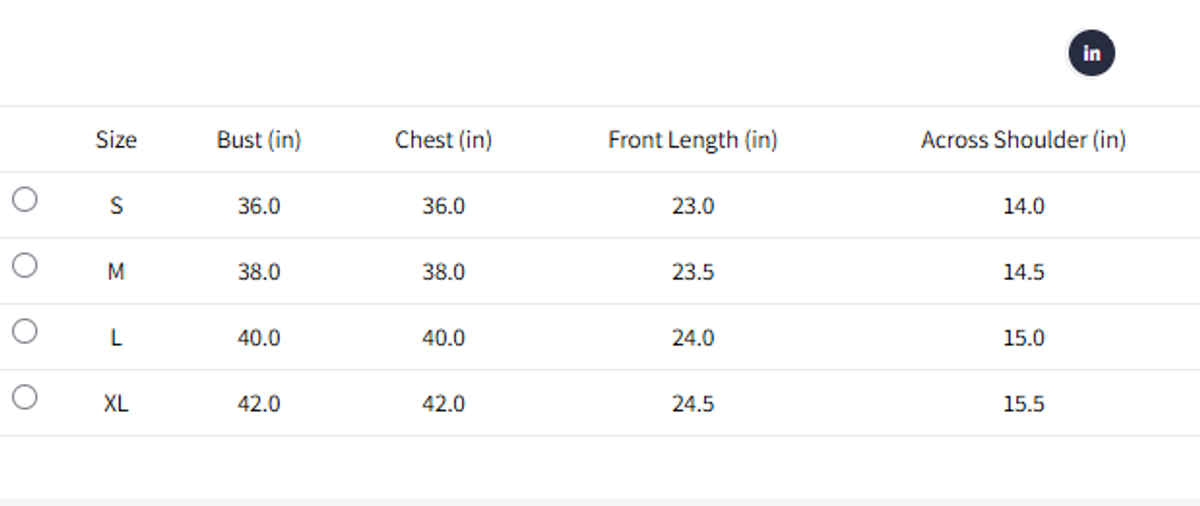Click the 15.0 across shoulder value

pyautogui.click(x=1023, y=338)
